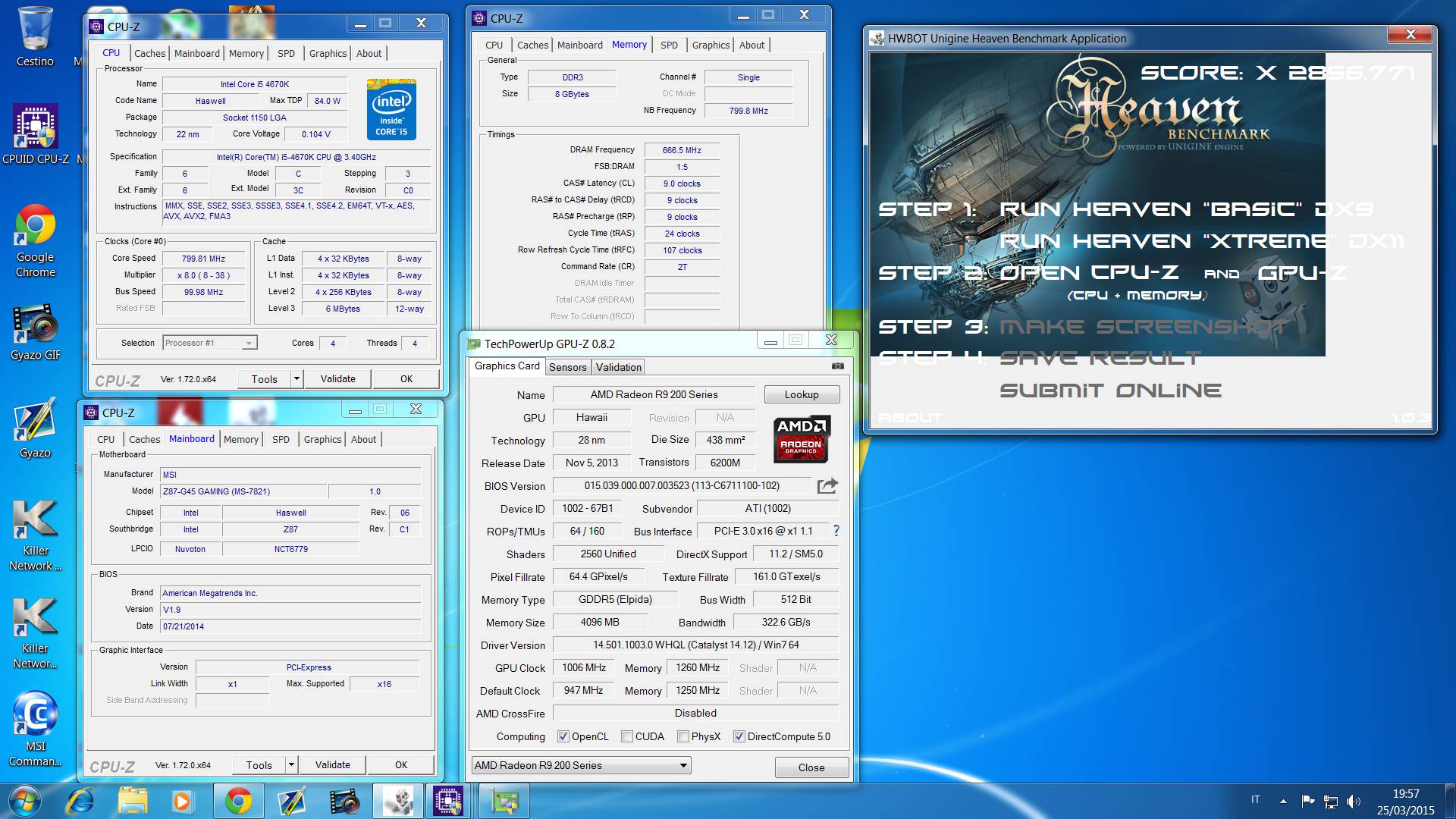Select Graphics tab in Mainboard CPU-Z window

(x=322, y=439)
